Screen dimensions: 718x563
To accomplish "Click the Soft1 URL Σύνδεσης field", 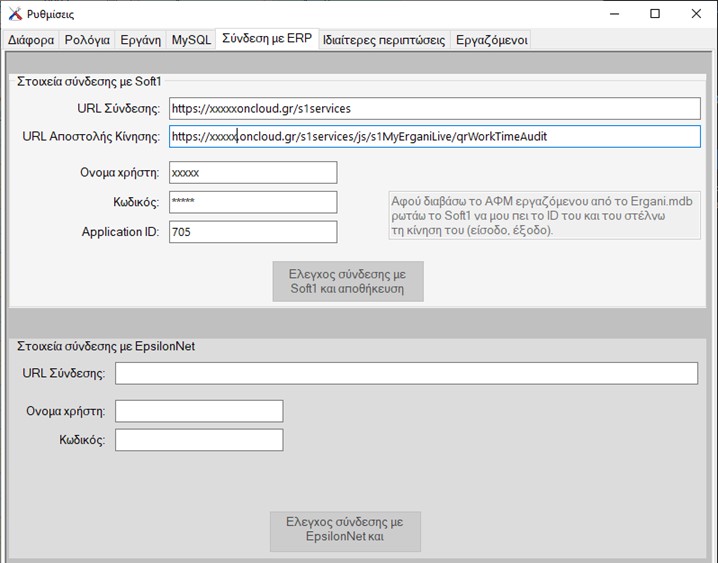I will (x=433, y=108).
